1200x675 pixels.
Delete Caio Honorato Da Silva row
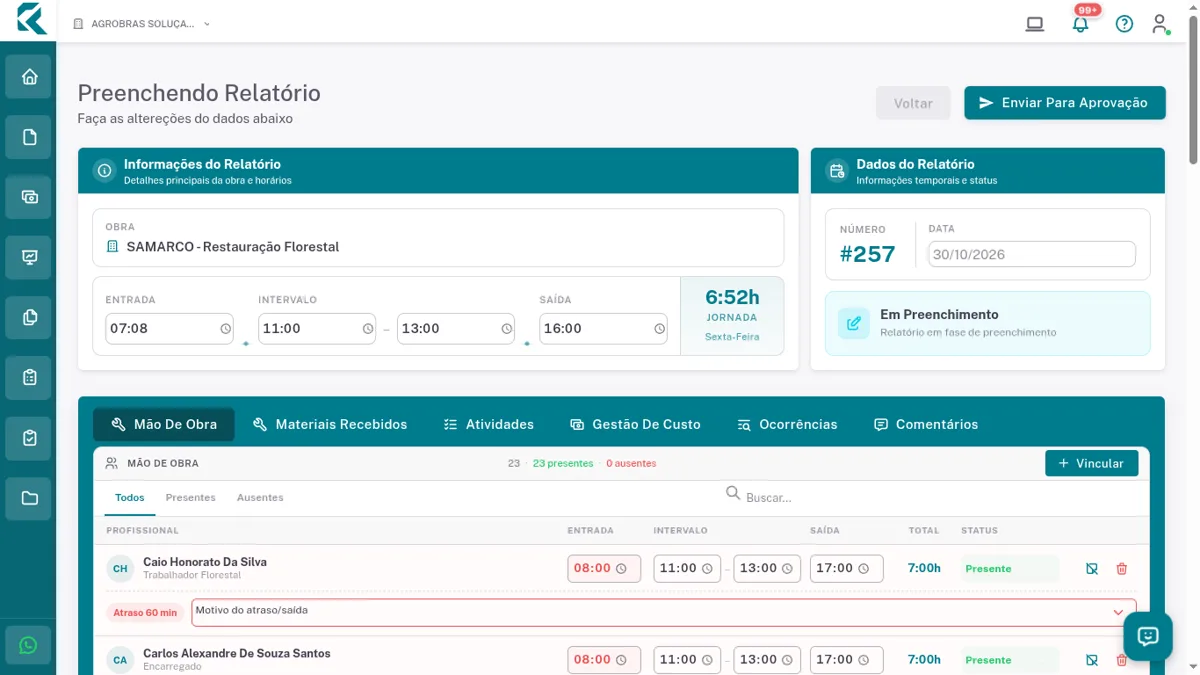coord(1122,569)
